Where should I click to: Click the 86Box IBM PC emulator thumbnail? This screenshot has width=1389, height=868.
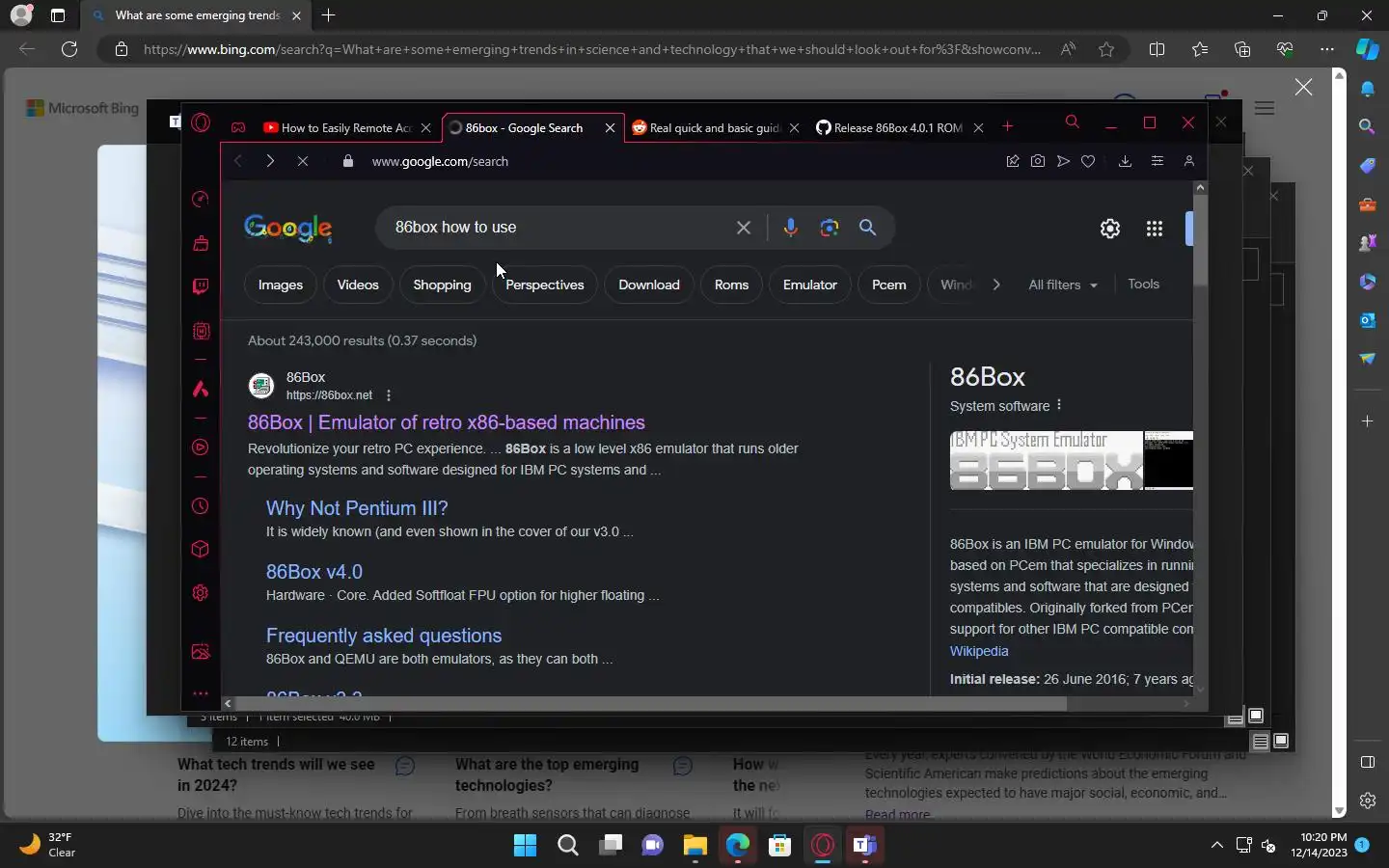[x=1047, y=461]
